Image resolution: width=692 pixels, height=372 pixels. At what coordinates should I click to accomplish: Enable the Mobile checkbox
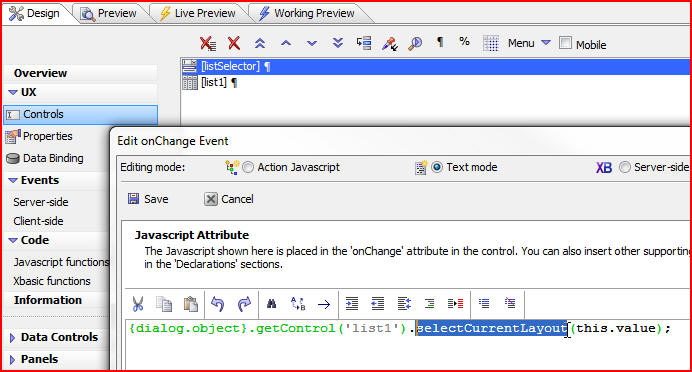click(565, 43)
